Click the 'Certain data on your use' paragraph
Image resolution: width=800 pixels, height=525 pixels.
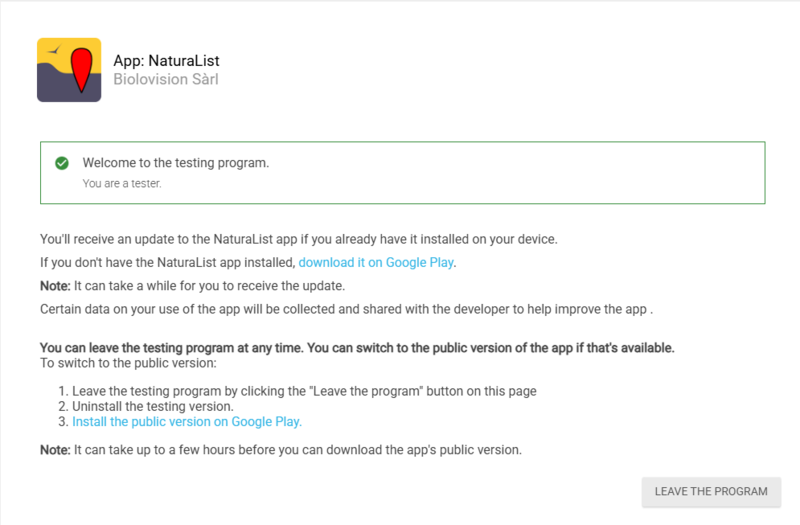tap(345, 309)
